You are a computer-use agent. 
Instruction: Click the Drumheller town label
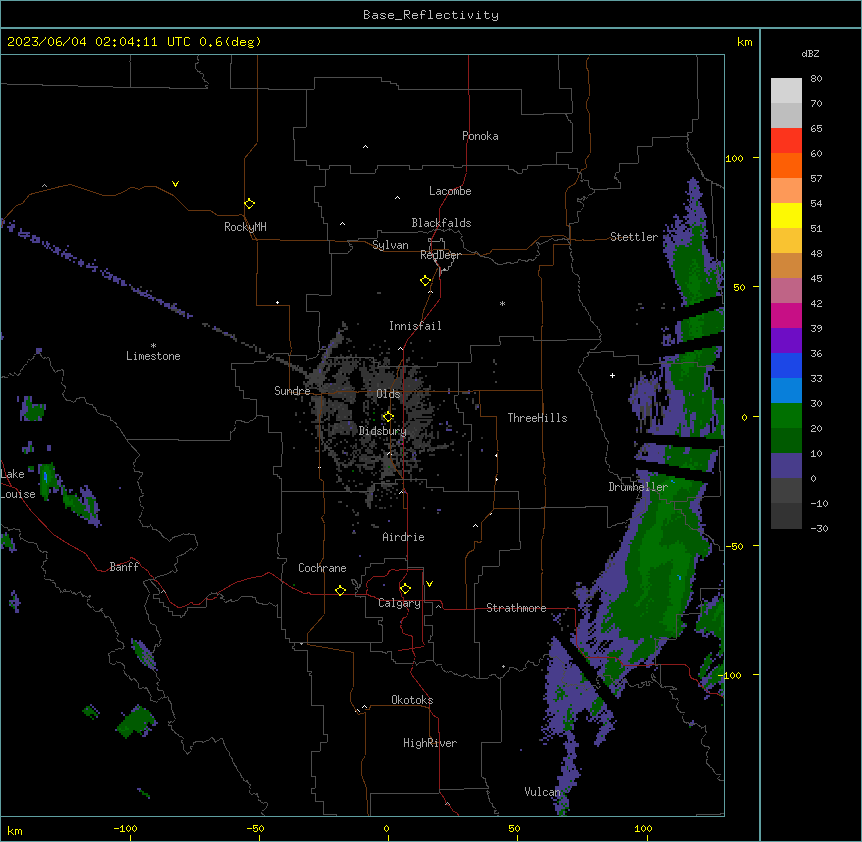638,487
